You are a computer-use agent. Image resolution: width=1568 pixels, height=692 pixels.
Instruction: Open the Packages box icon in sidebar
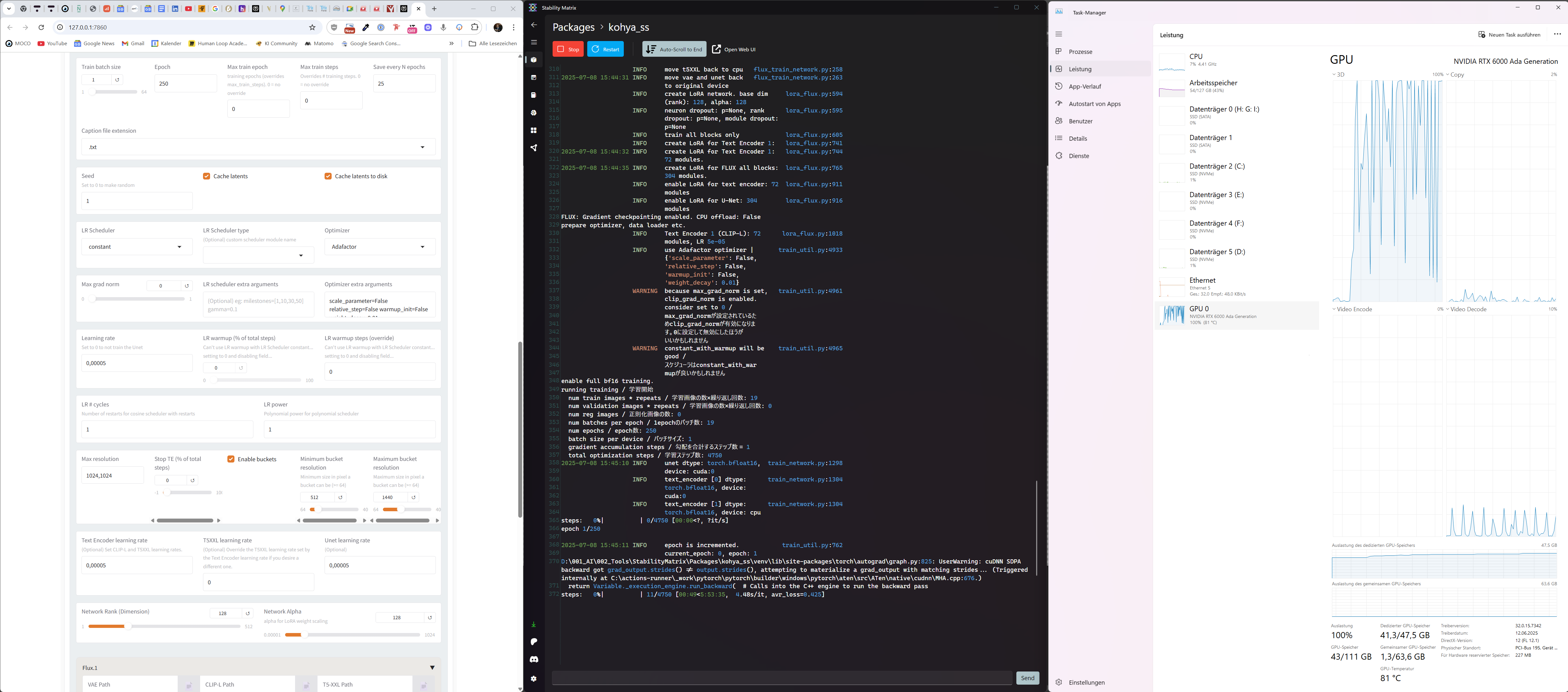tap(534, 60)
